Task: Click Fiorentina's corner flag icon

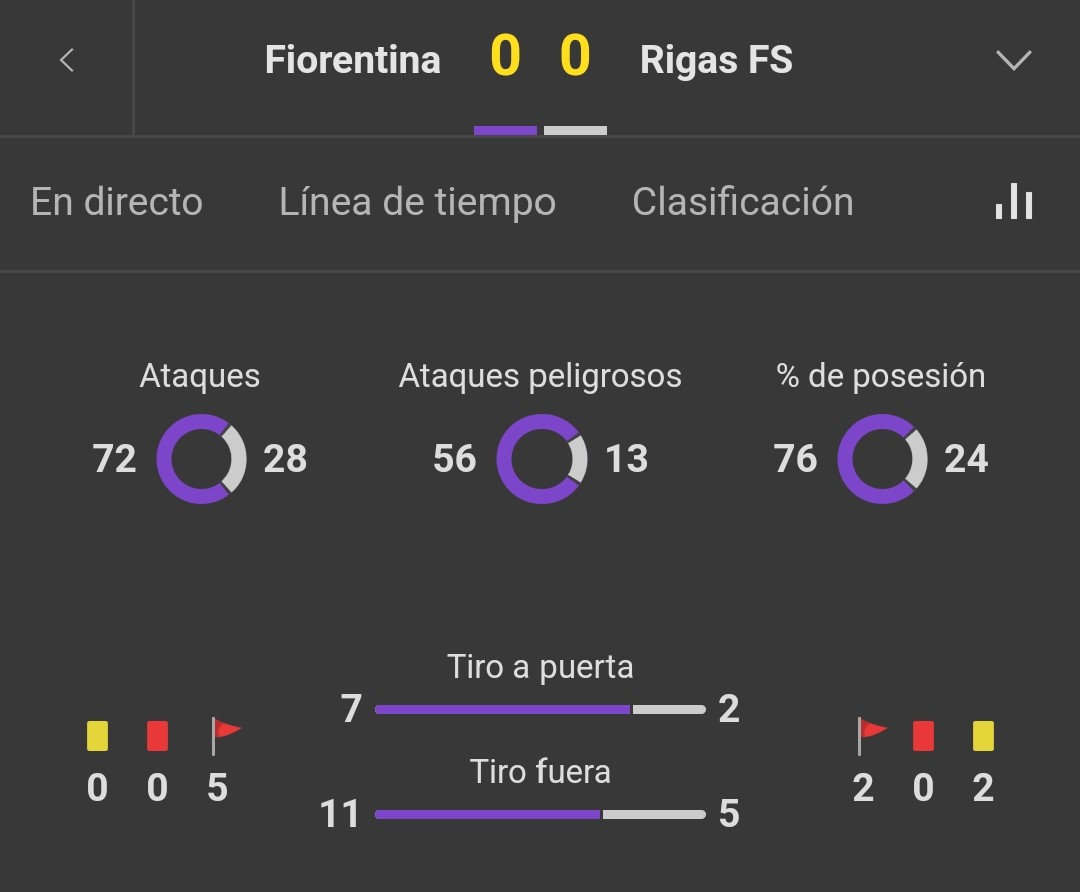Action: [225, 736]
